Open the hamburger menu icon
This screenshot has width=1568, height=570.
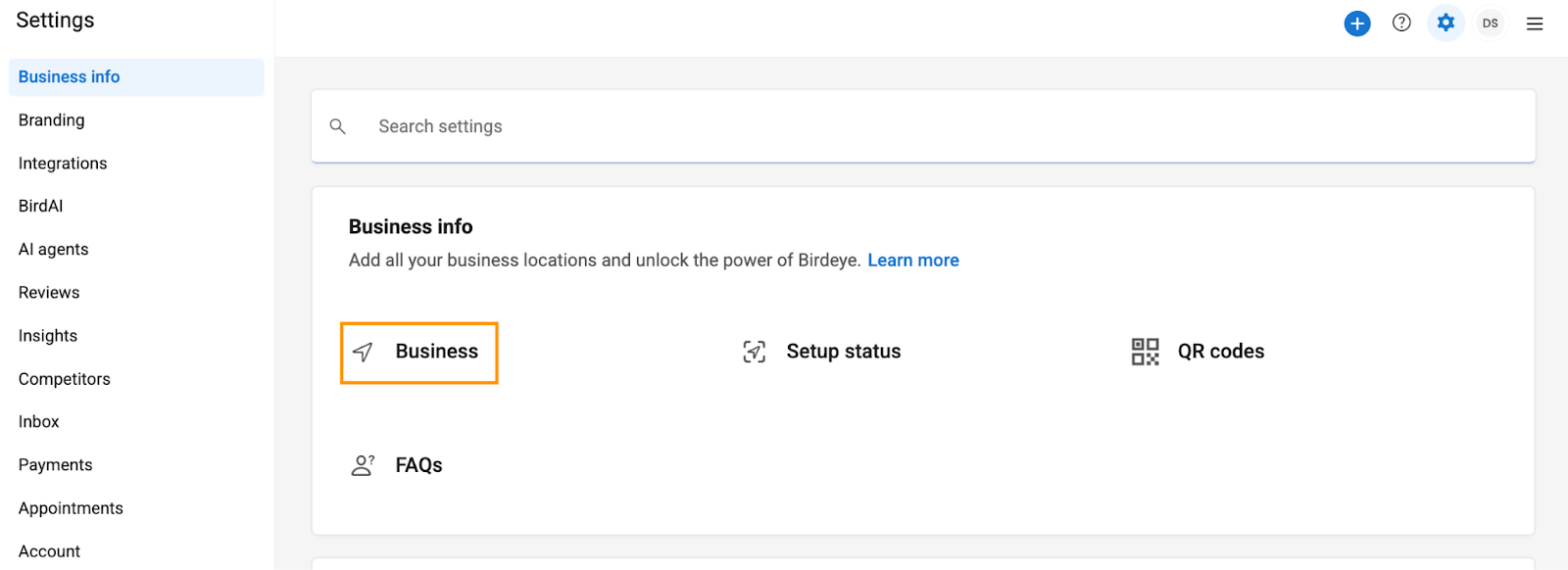[x=1535, y=24]
